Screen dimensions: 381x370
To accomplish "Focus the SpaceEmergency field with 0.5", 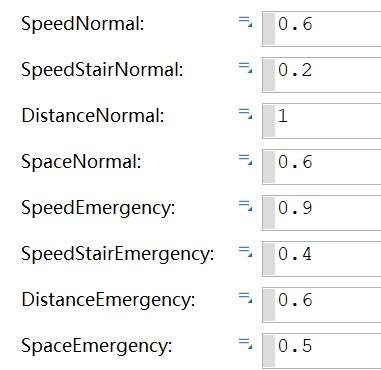I will point(322,351).
